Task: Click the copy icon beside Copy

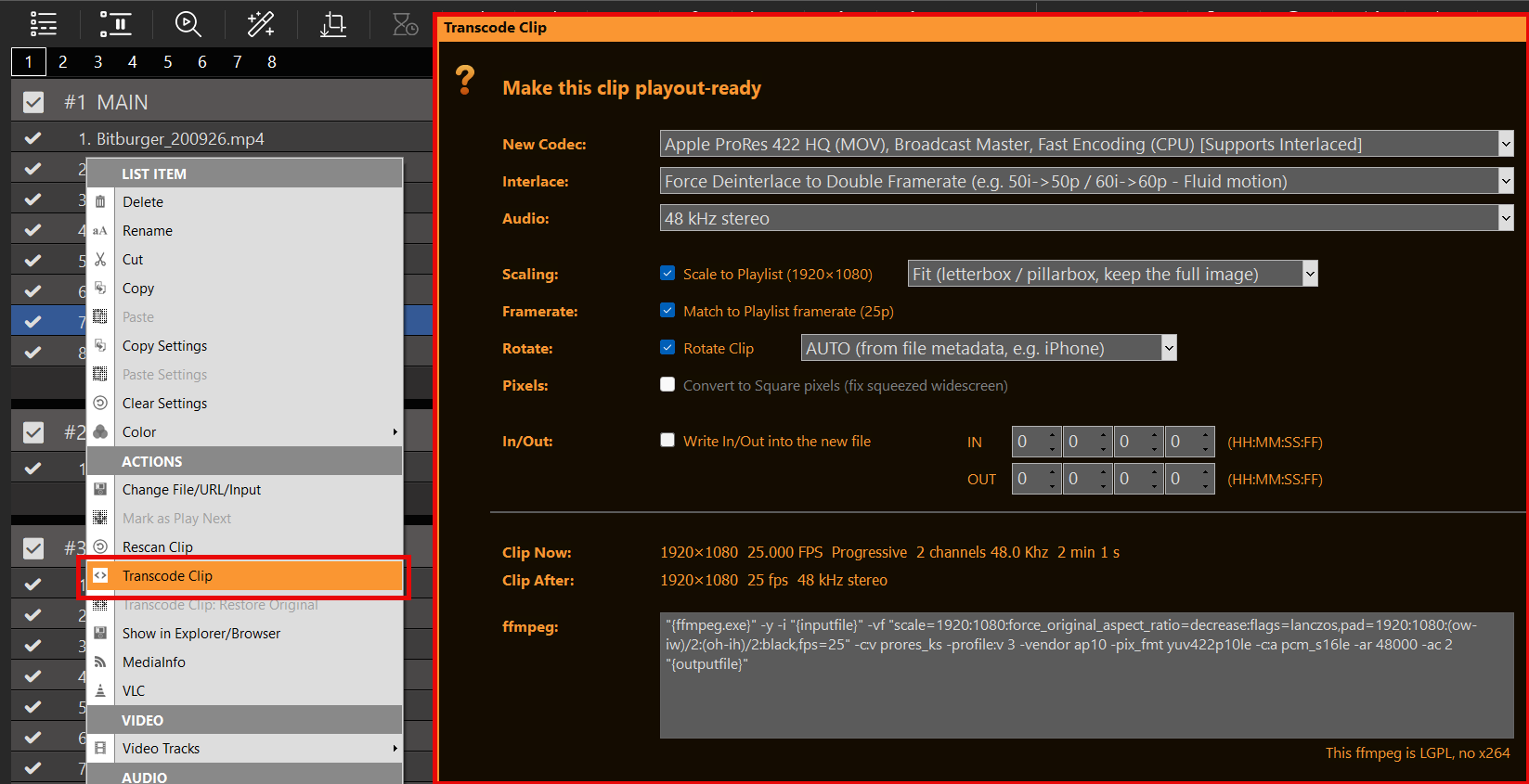Action: tap(100, 288)
